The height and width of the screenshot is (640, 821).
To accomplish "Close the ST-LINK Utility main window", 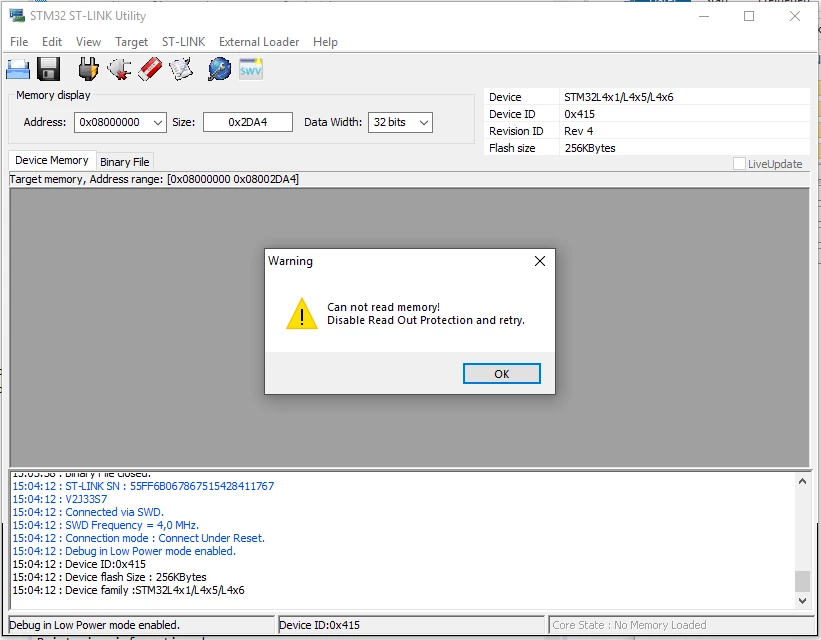I will [x=795, y=16].
